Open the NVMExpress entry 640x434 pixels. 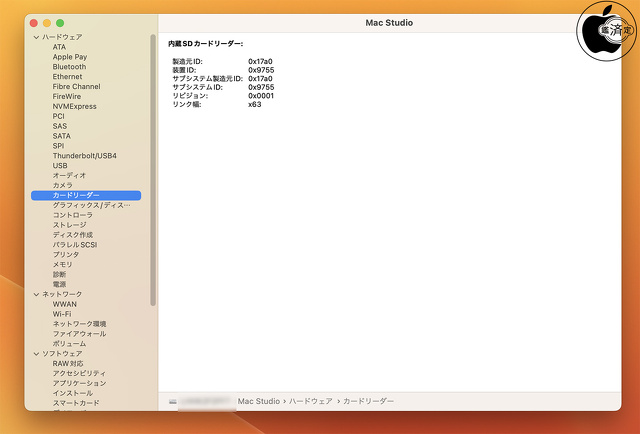pos(75,106)
